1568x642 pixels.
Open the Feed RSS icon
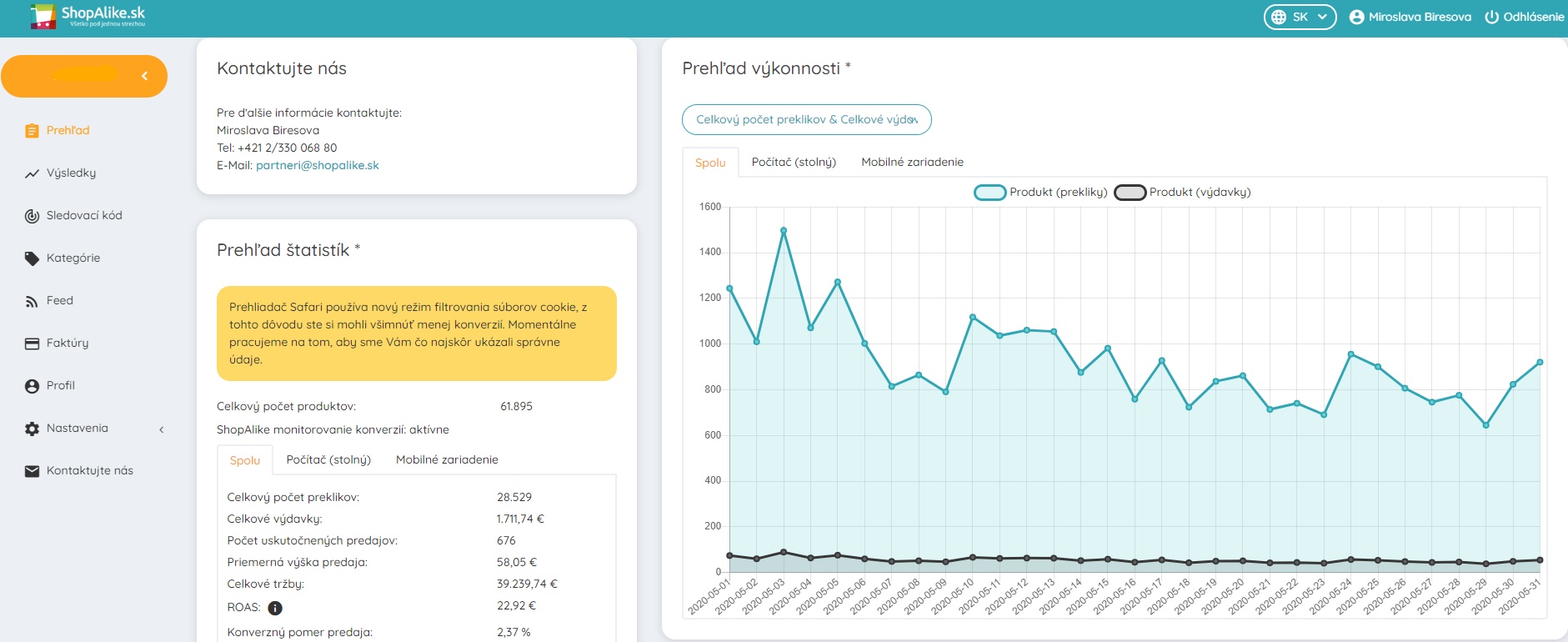(32, 301)
